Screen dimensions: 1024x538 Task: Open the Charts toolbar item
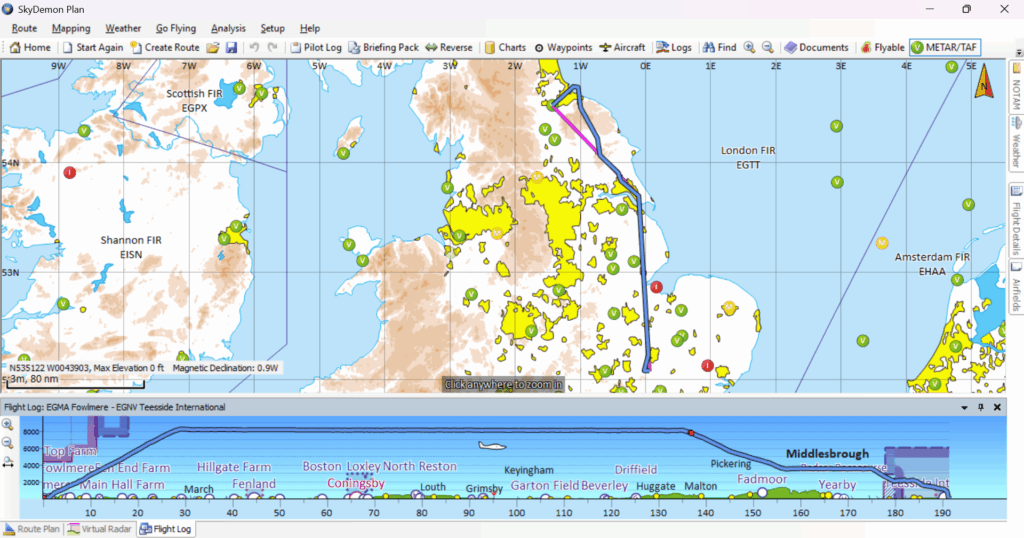[505, 47]
